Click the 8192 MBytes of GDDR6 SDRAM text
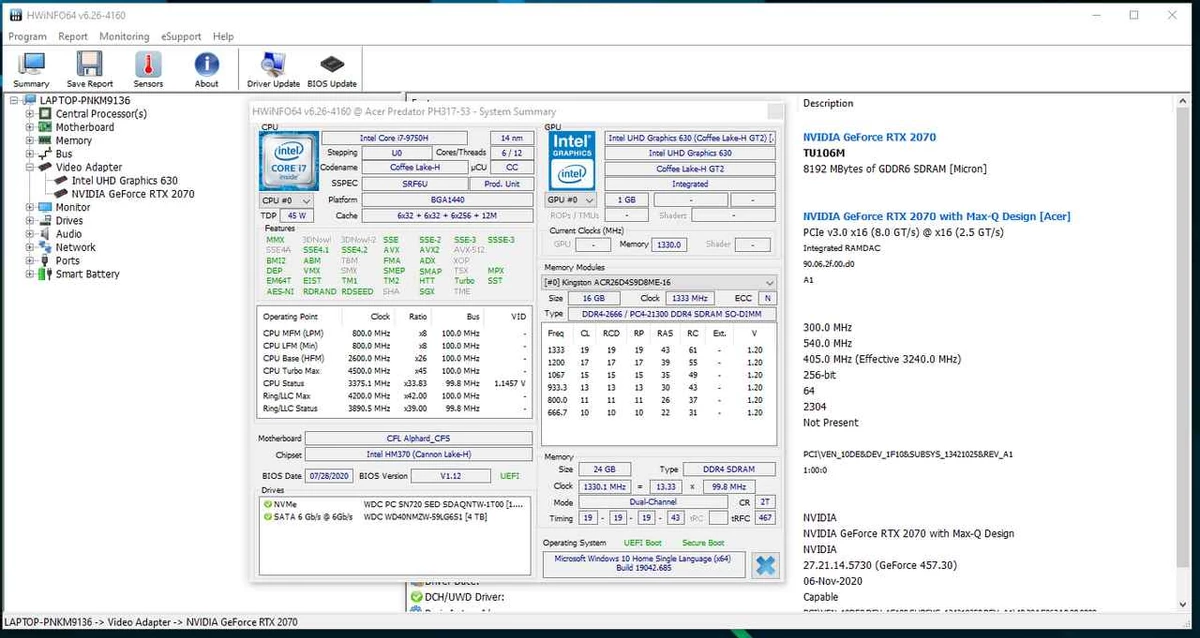Viewport: 1200px width, 638px height. coord(895,169)
